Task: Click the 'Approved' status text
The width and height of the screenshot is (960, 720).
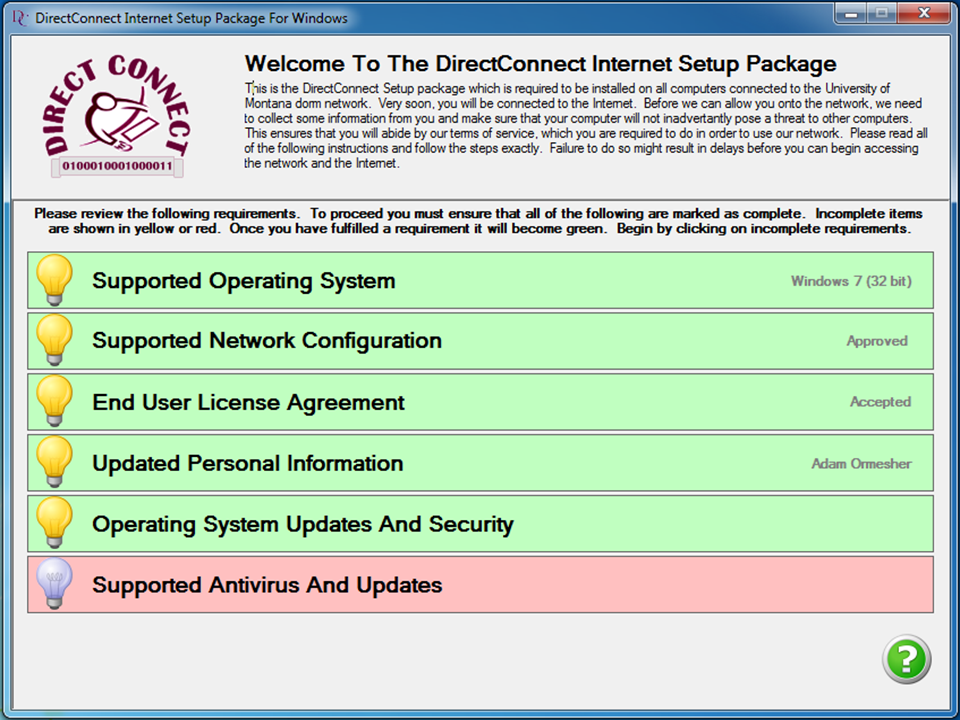Action: coord(877,341)
